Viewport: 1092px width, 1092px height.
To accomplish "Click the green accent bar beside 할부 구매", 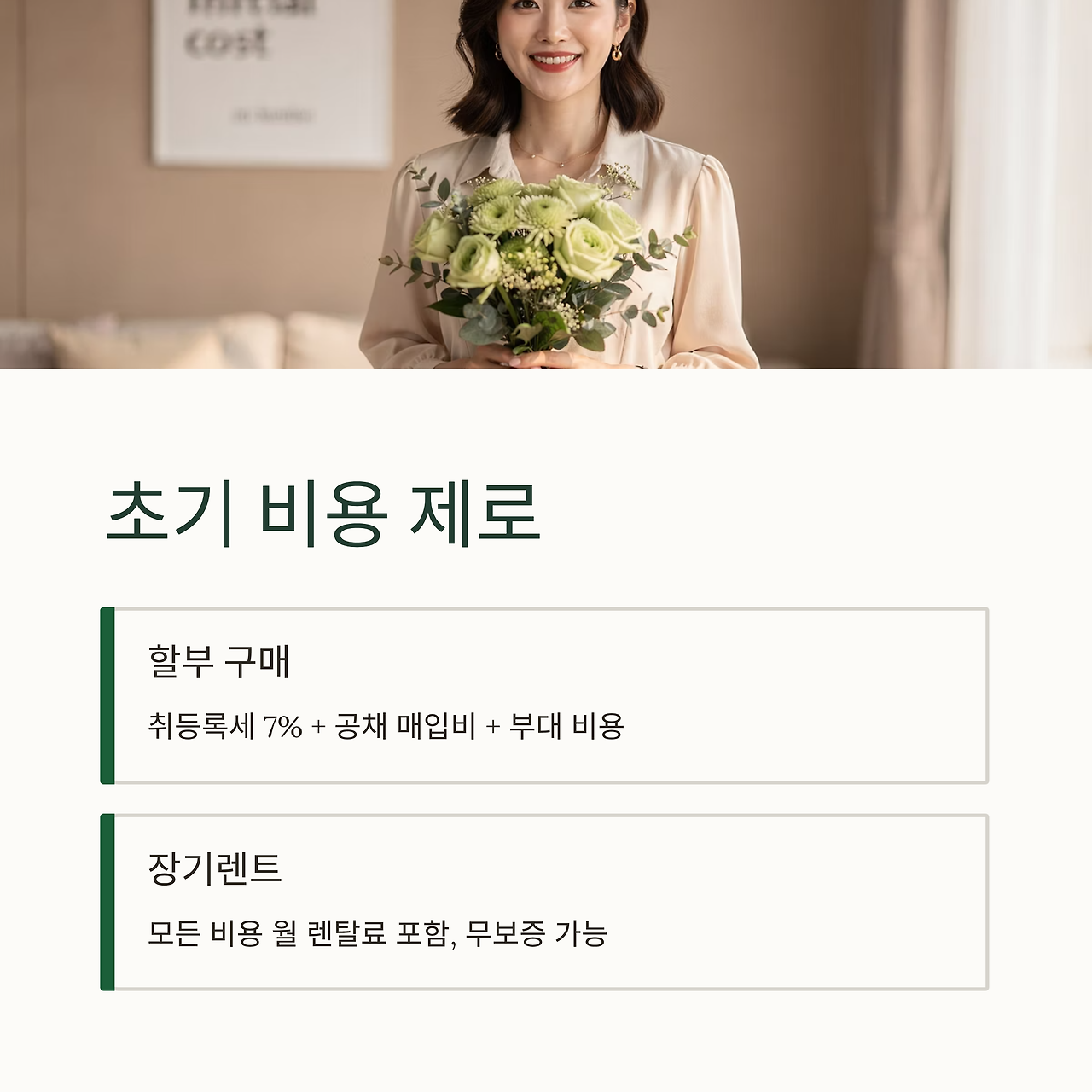I will (x=107, y=695).
